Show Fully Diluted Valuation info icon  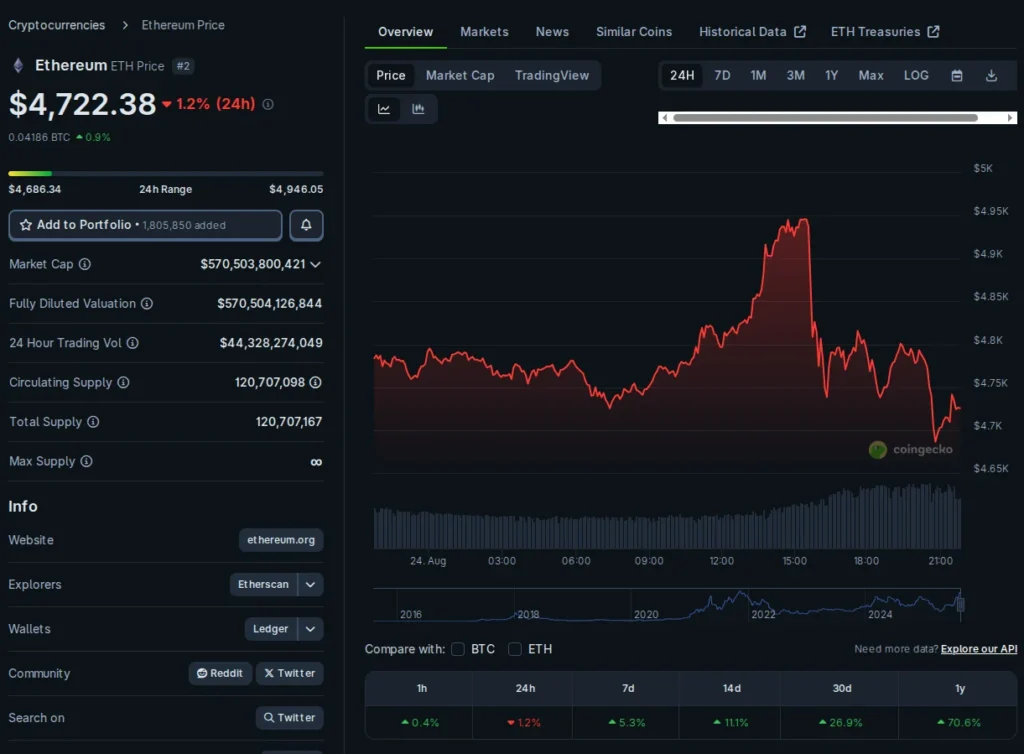[x=147, y=304]
